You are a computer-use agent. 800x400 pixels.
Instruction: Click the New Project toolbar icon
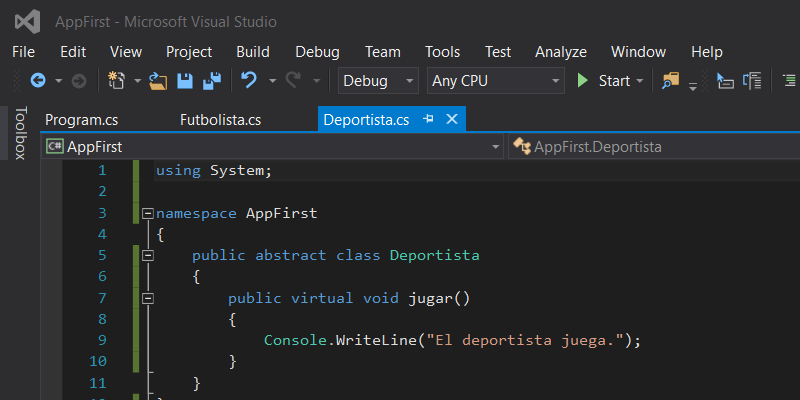116,81
